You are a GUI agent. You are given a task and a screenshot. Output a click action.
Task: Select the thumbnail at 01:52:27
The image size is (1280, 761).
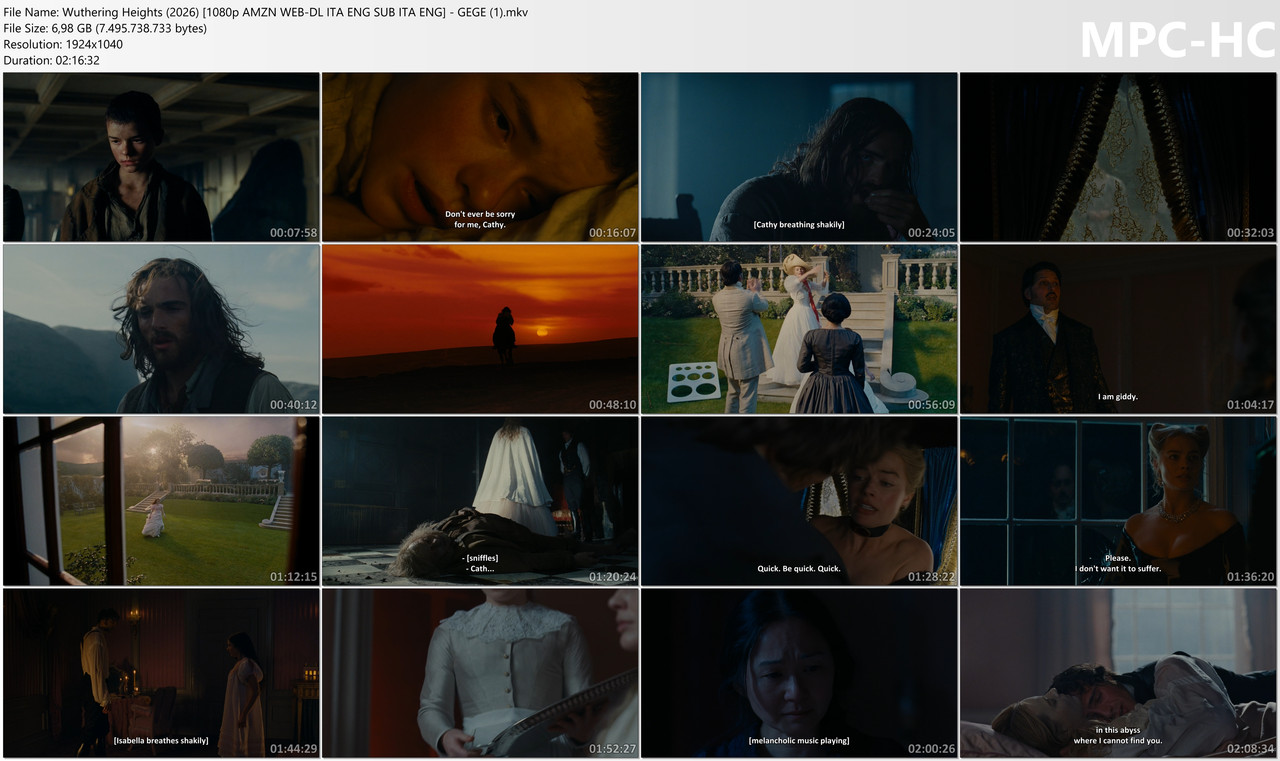coord(480,673)
